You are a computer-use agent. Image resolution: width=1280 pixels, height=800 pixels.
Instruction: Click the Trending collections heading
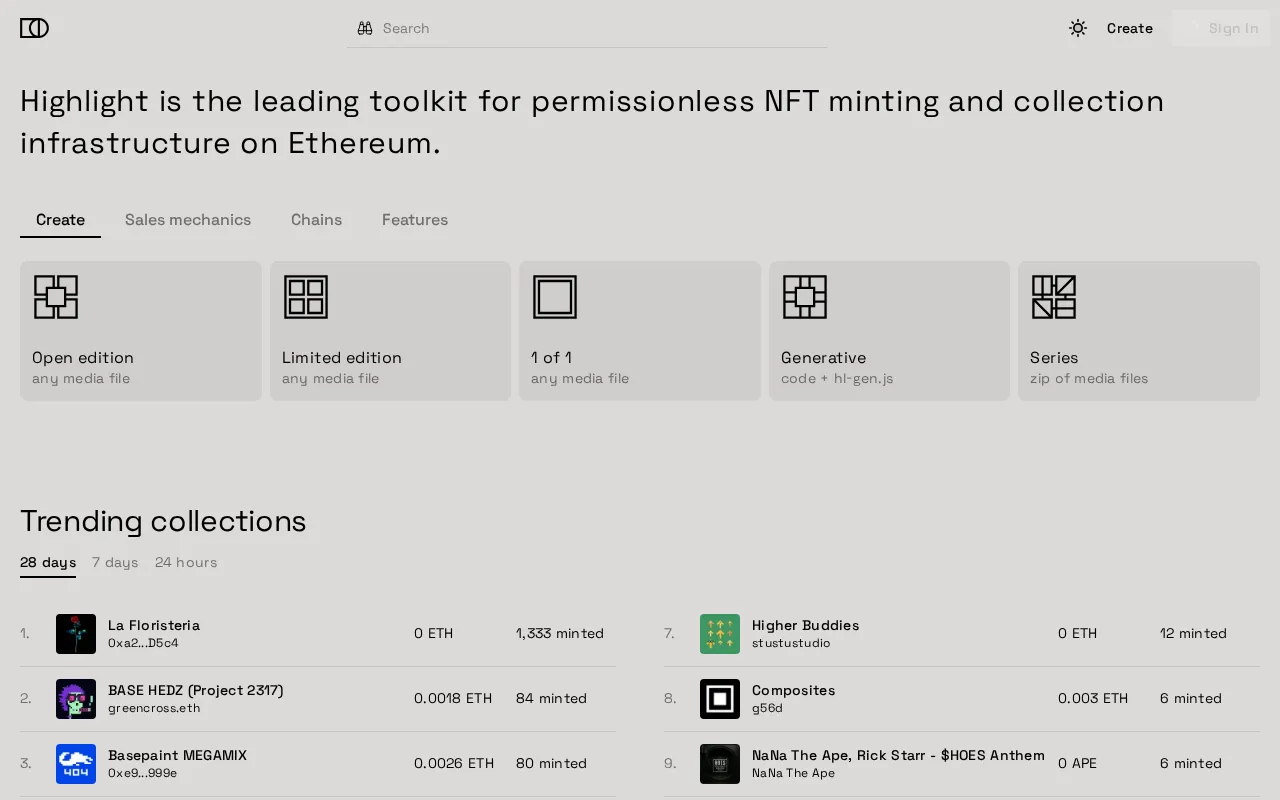163,521
